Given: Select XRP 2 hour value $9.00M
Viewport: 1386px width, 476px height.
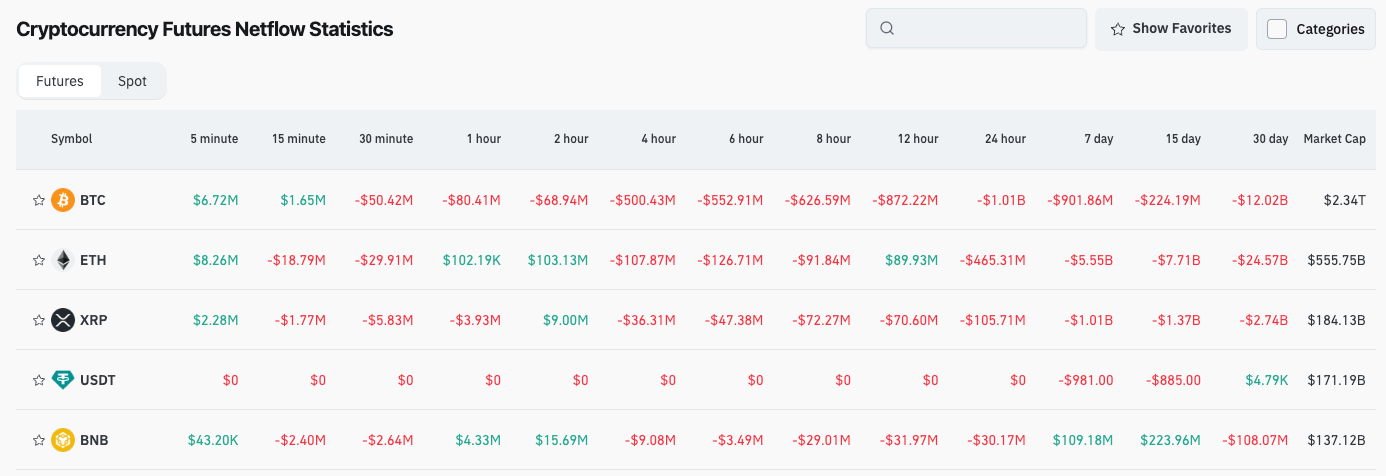Looking at the screenshot, I should (566, 320).
